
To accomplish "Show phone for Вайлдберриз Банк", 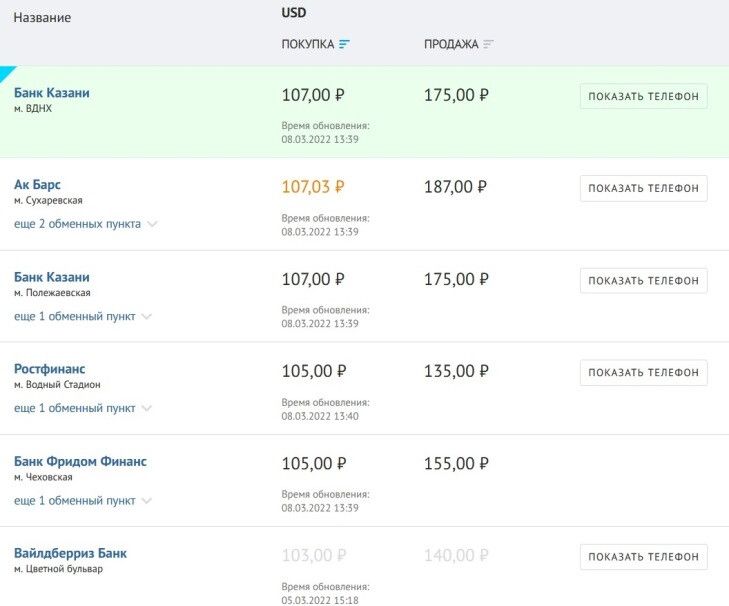I will (x=643, y=557).
